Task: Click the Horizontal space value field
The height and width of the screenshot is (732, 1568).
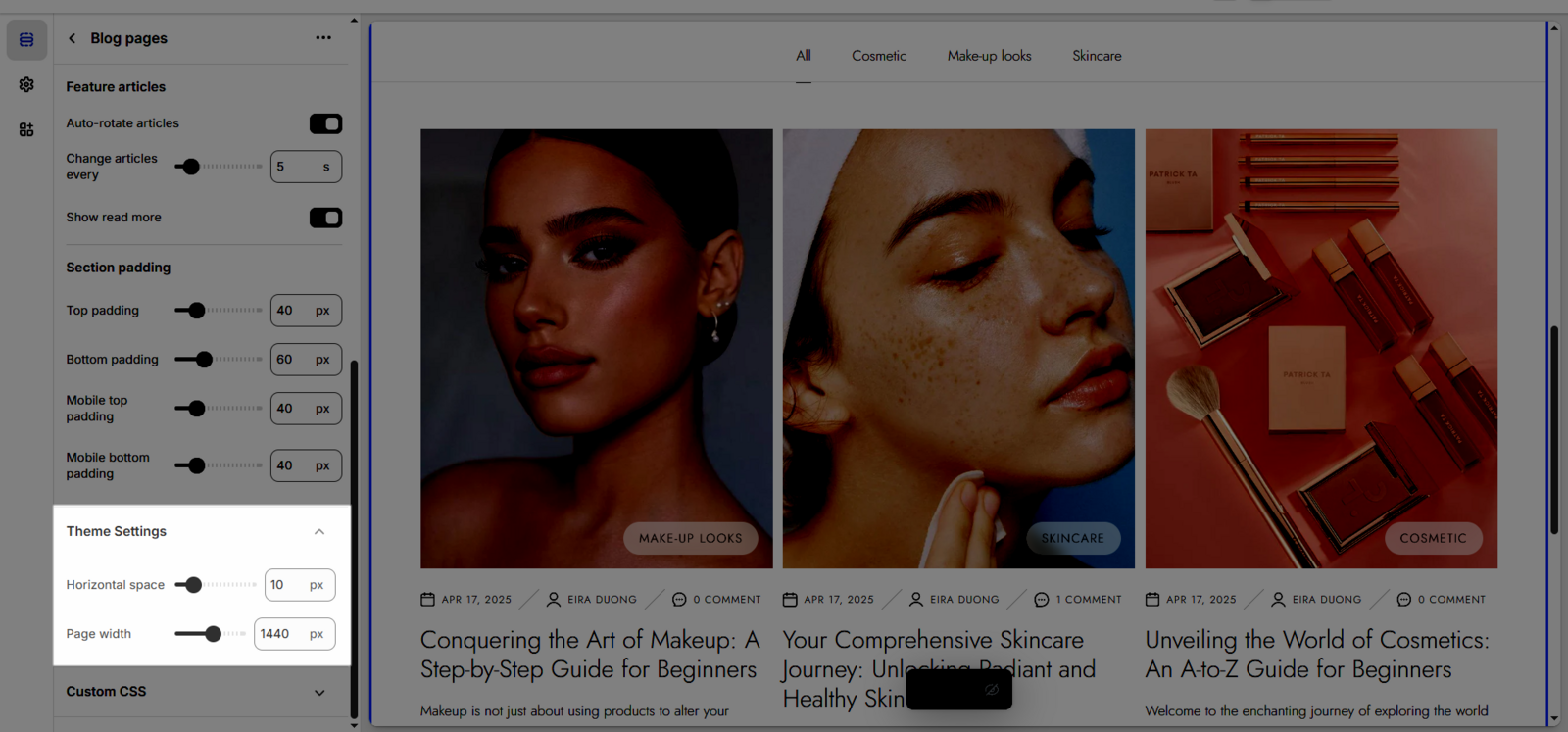Action: [285, 585]
